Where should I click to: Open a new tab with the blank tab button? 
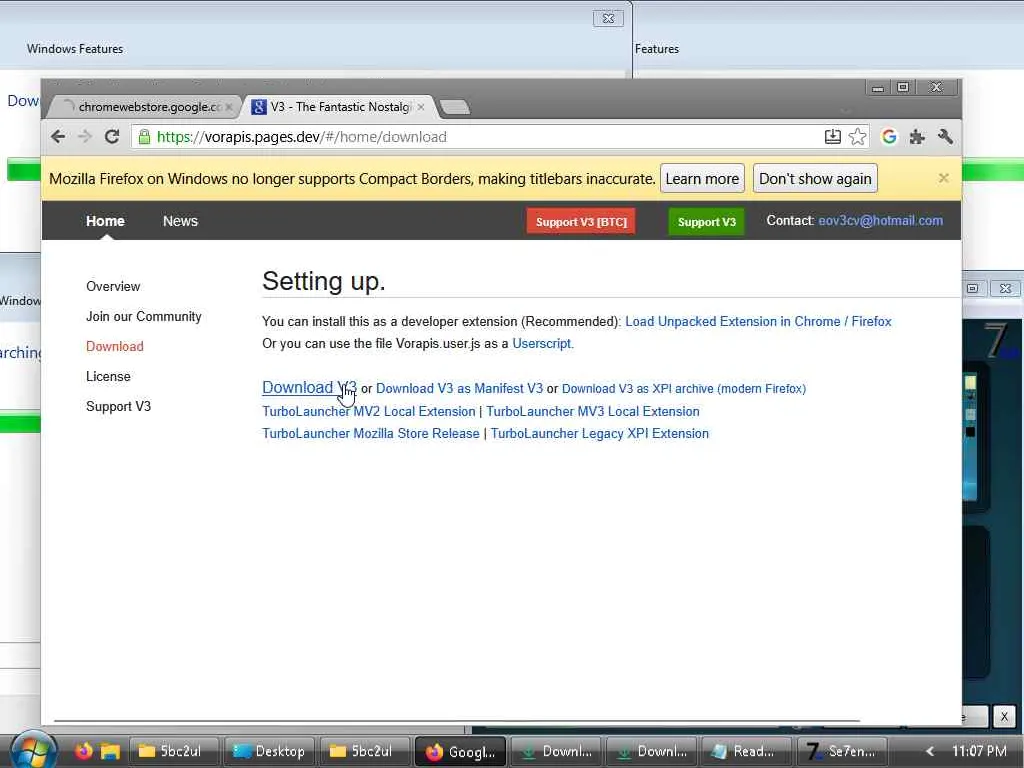tap(455, 107)
